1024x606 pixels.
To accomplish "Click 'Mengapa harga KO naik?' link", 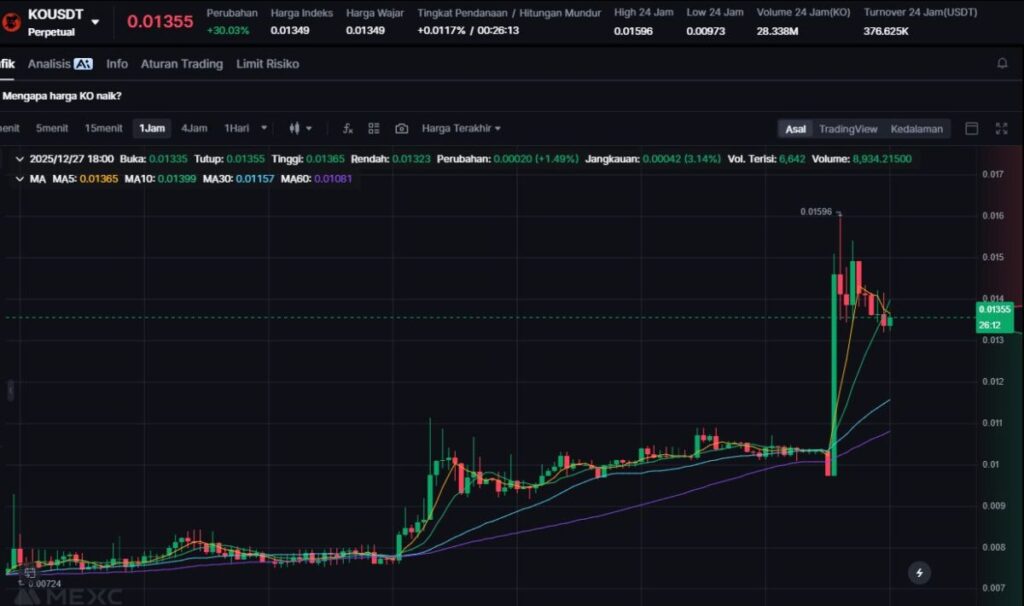I will 62,96.
